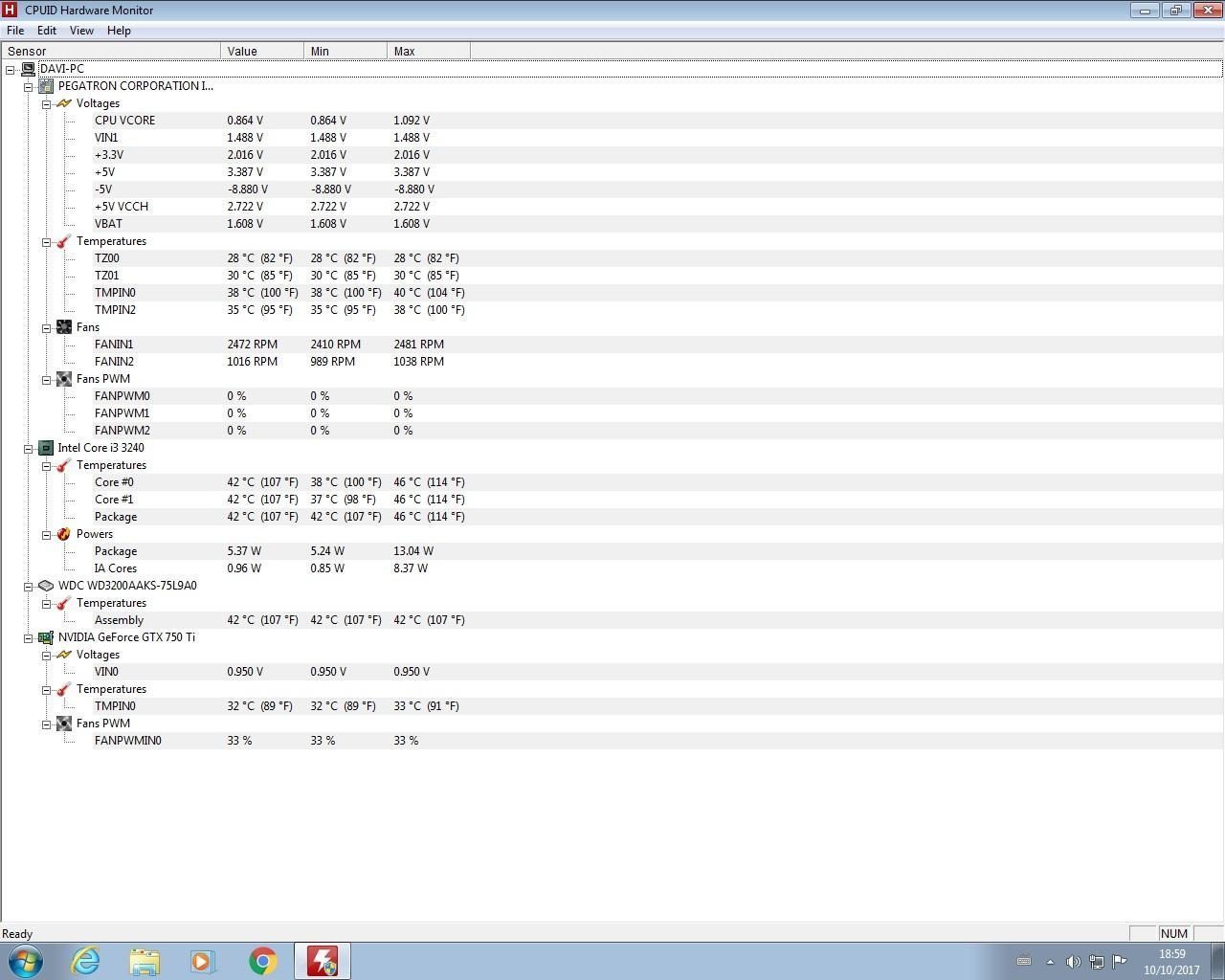Click the Min column header
Screen dimensions: 1225x980
point(345,52)
